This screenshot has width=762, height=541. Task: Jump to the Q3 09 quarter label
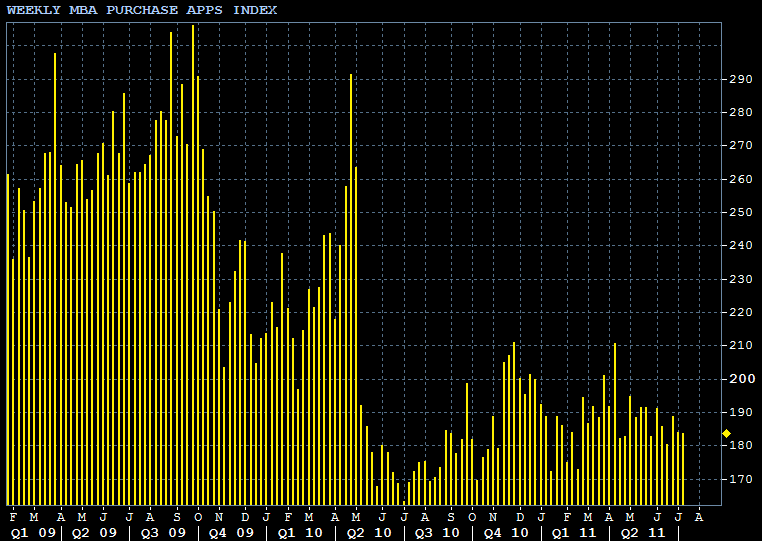coord(163,533)
